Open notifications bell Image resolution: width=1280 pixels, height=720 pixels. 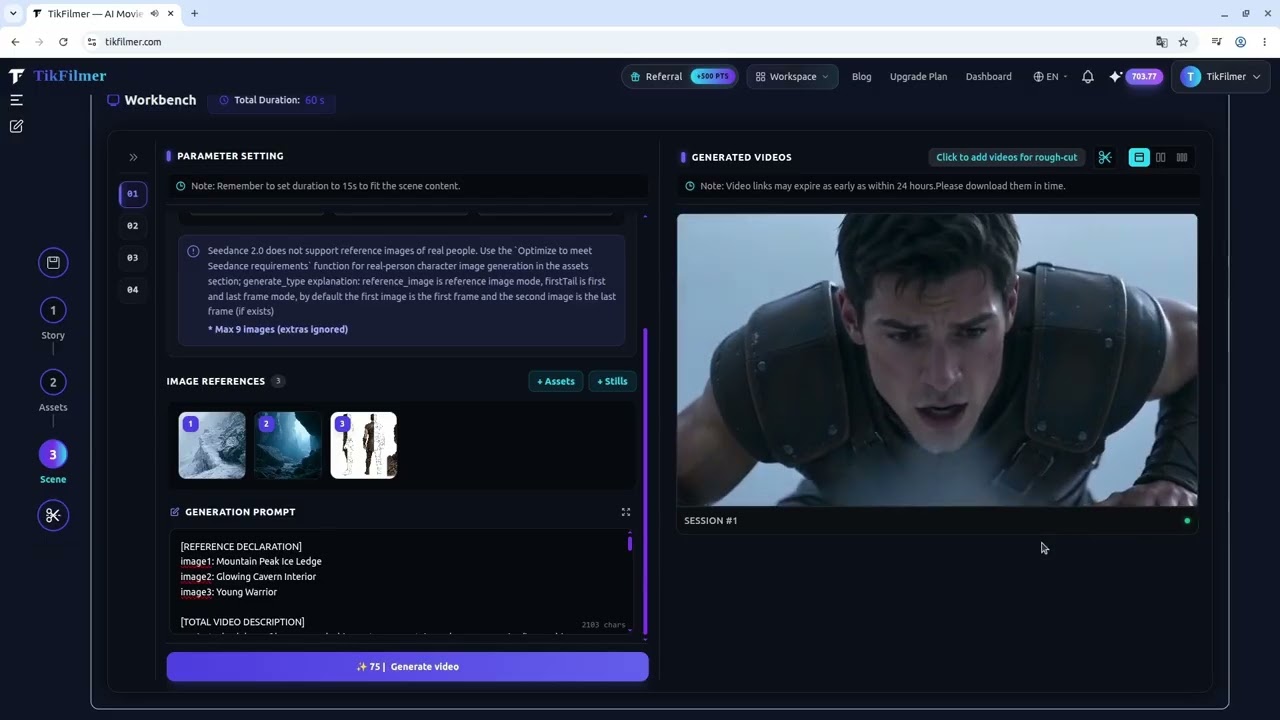[1088, 76]
